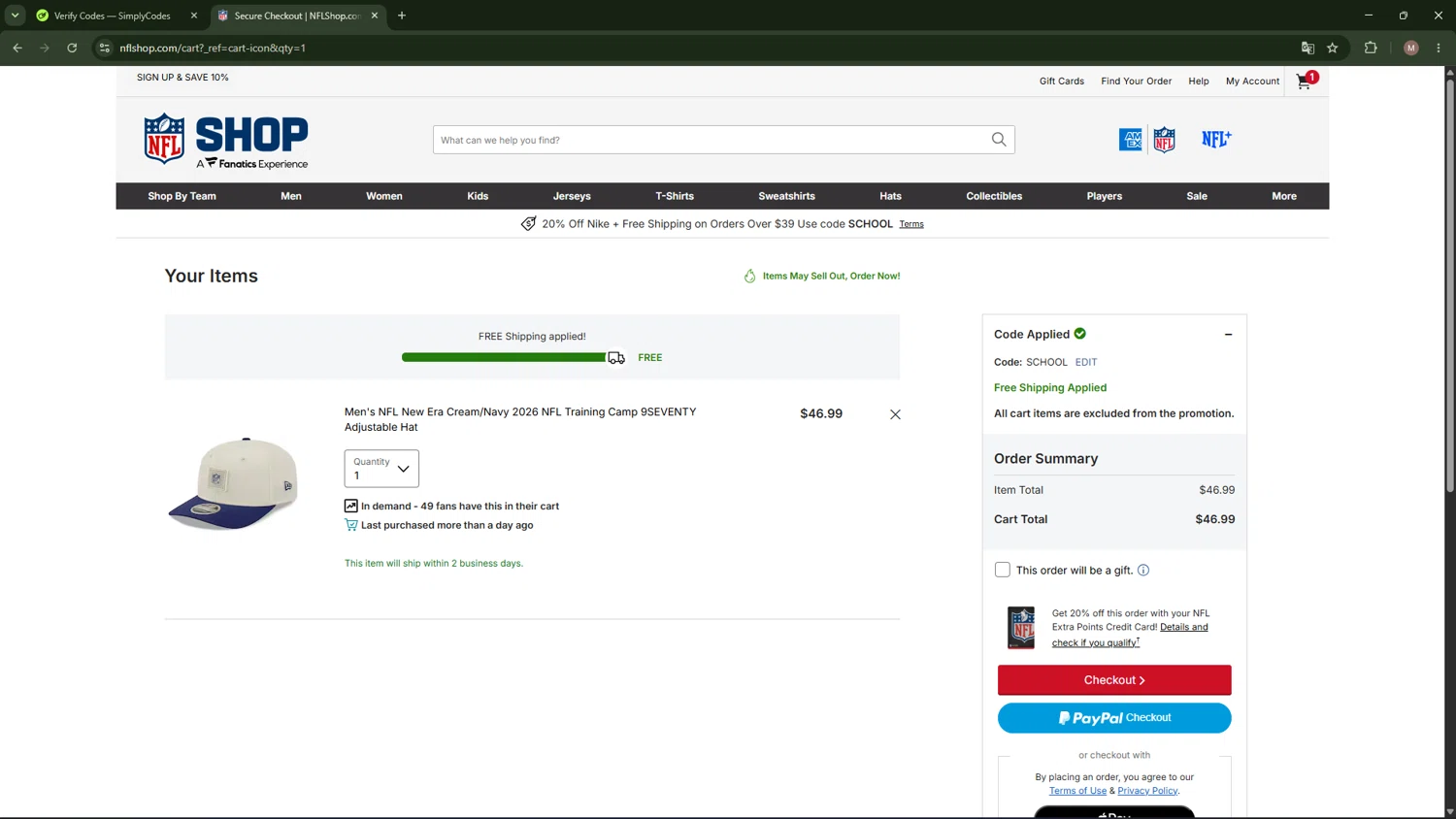1456x819 pixels.
Task: Open the promotion Terms link
Action: pos(911,224)
